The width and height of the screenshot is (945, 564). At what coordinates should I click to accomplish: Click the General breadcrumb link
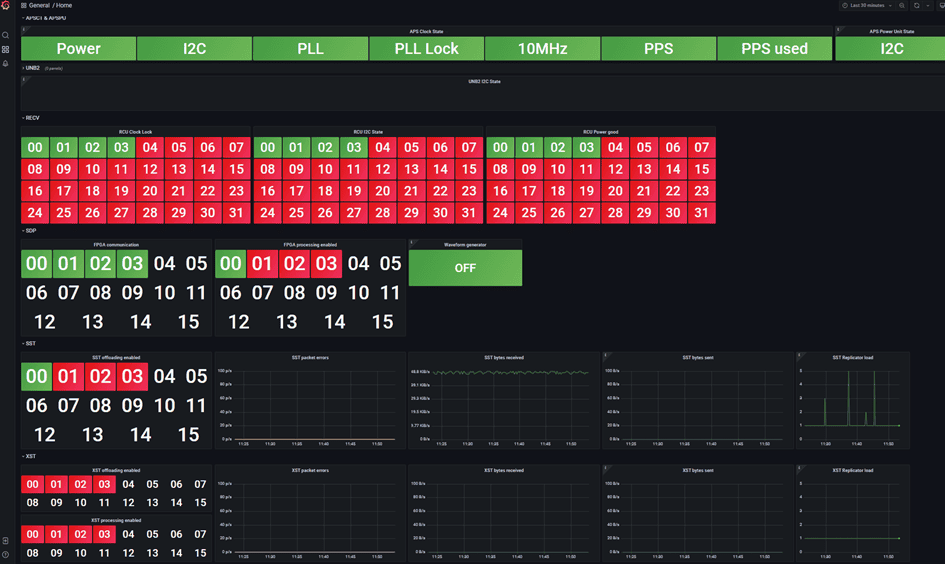(39, 5)
